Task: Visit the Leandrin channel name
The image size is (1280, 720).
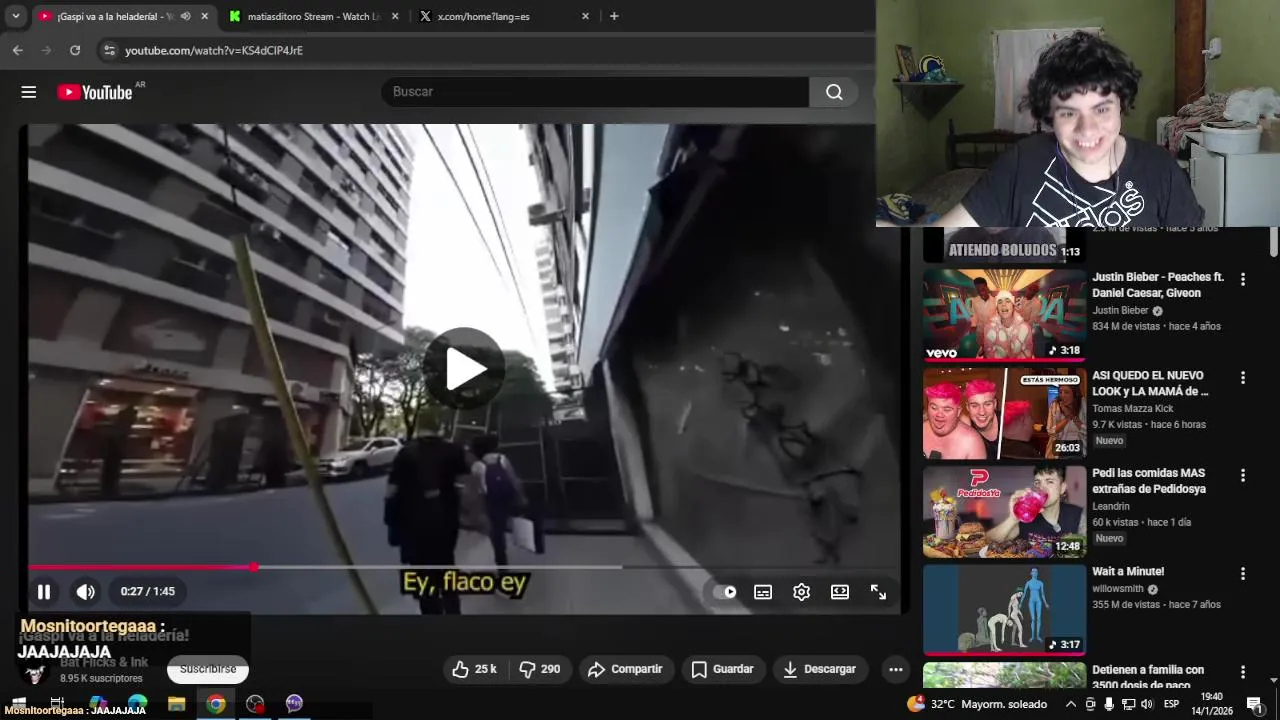Action: click(1111, 506)
